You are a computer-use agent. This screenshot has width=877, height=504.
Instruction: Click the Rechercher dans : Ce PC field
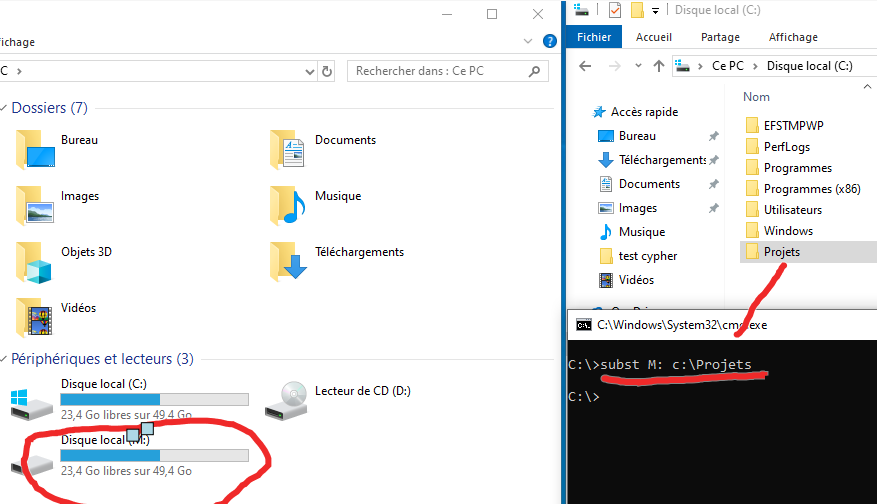438,72
